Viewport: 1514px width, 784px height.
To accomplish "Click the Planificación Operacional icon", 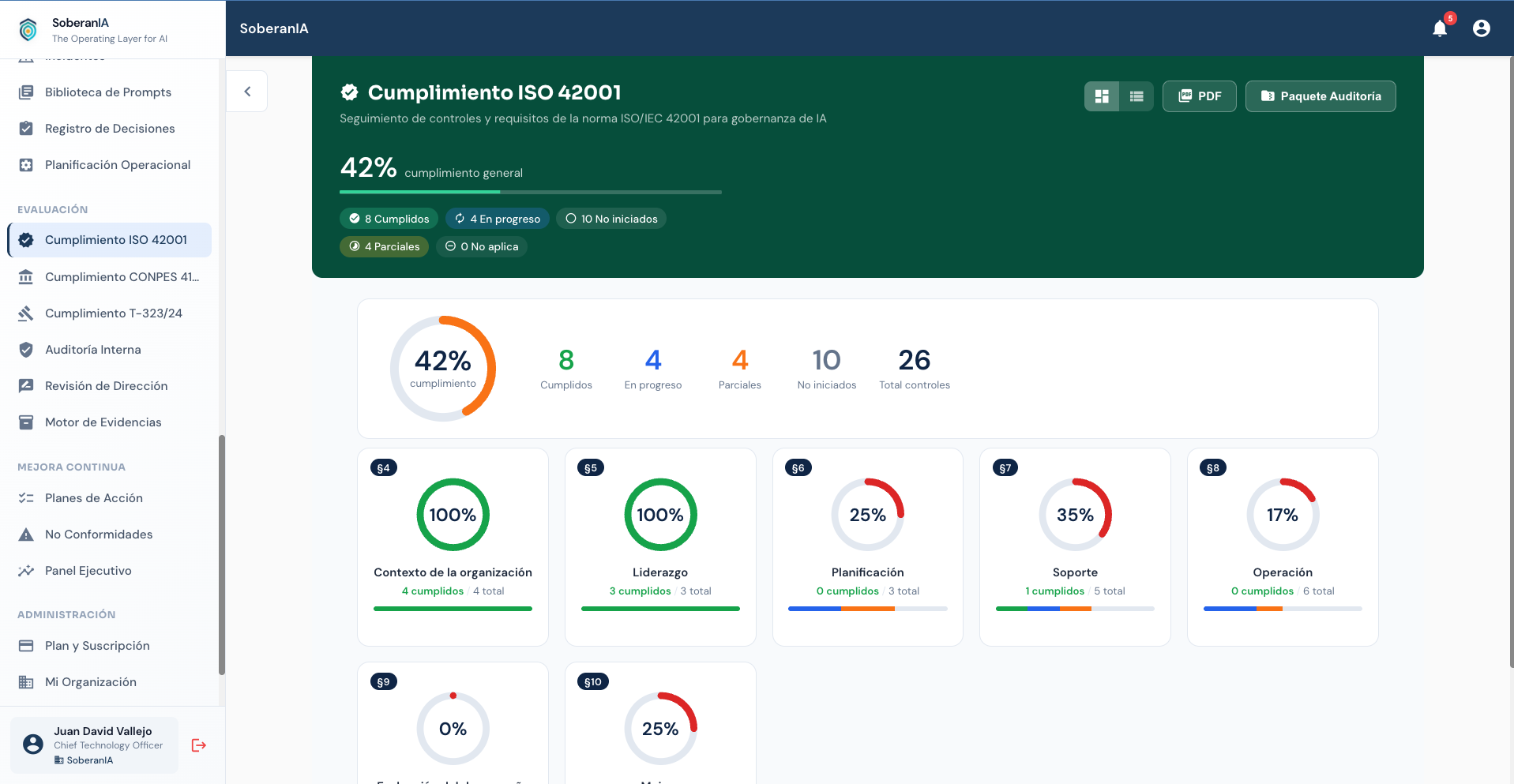I will coord(26,165).
